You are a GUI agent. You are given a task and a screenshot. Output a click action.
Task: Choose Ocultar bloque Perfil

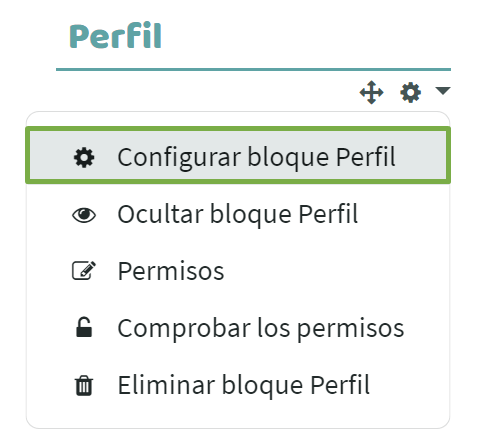click(238, 214)
